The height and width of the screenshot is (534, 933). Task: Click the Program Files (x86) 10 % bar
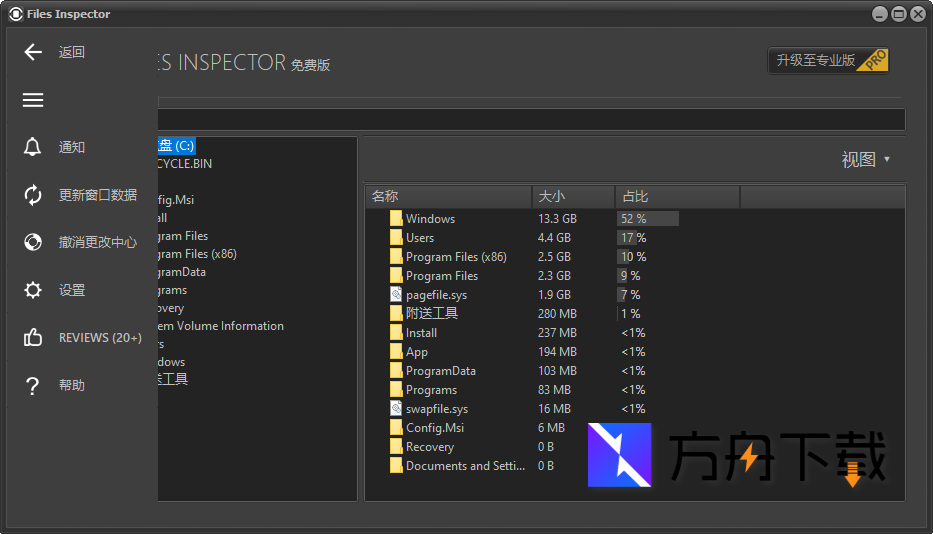click(623, 257)
